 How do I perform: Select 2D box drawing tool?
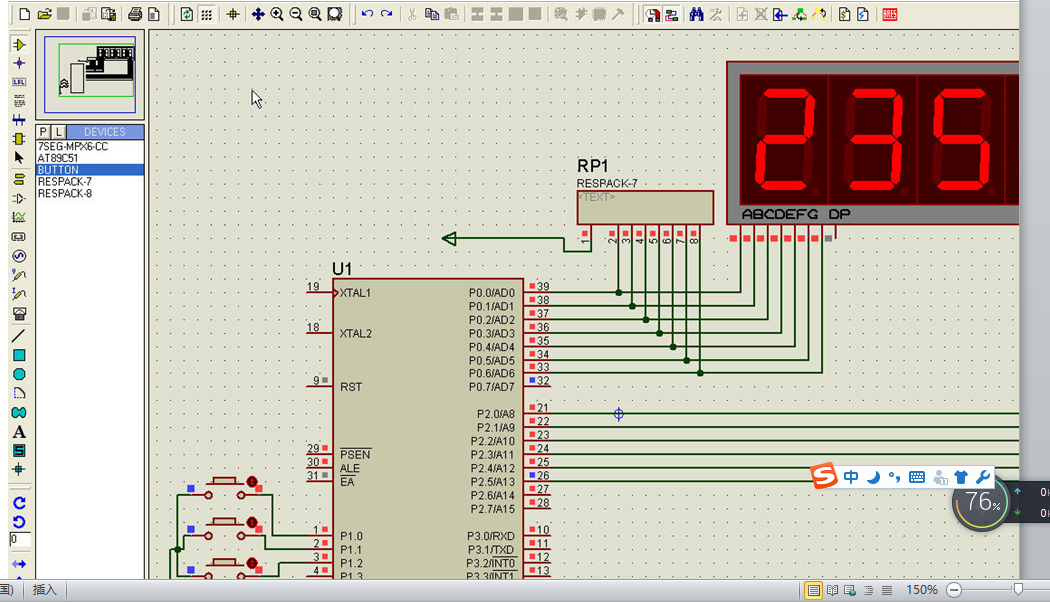coord(19,355)
